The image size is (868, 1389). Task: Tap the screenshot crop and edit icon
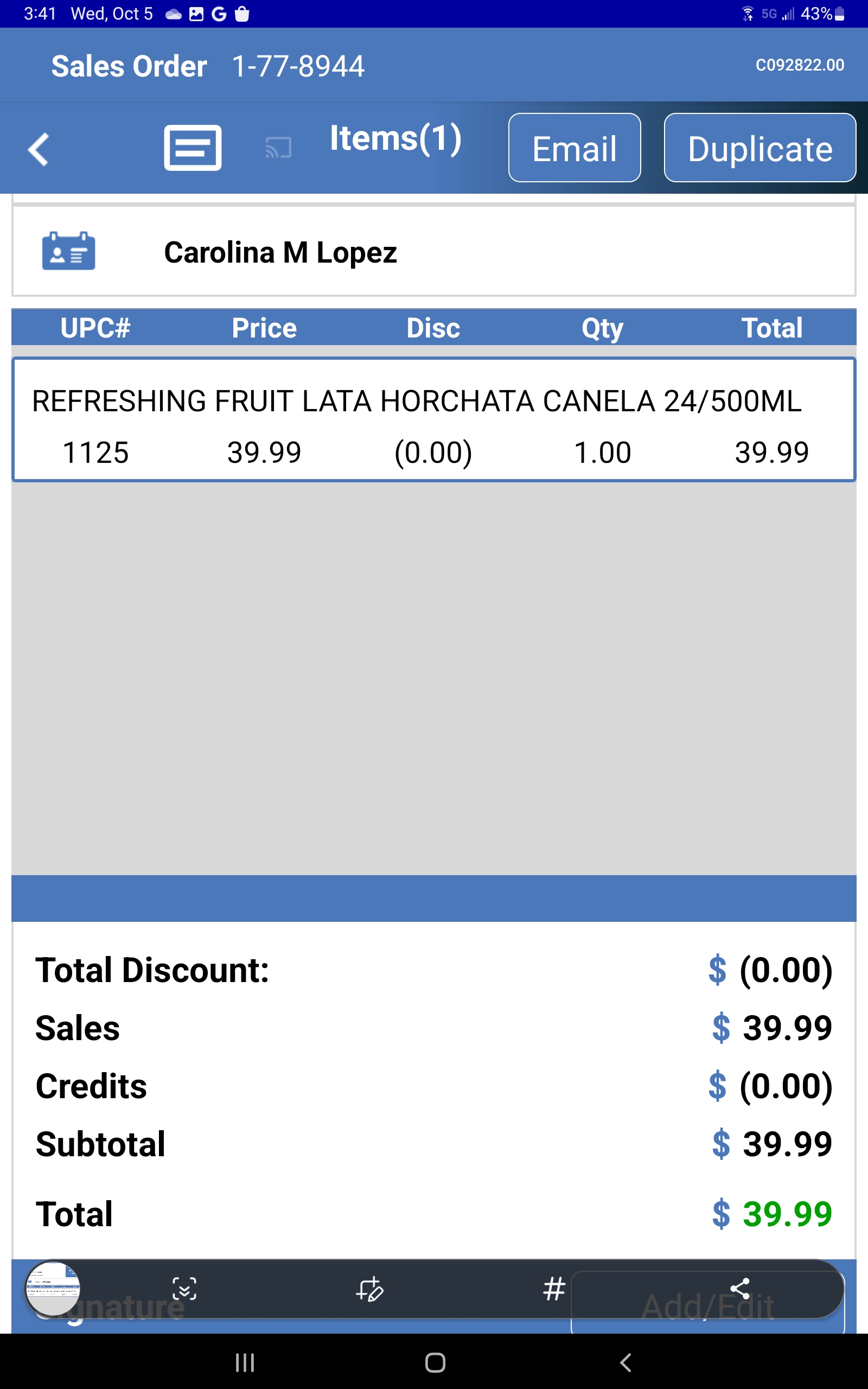(x=369, y=1289)
